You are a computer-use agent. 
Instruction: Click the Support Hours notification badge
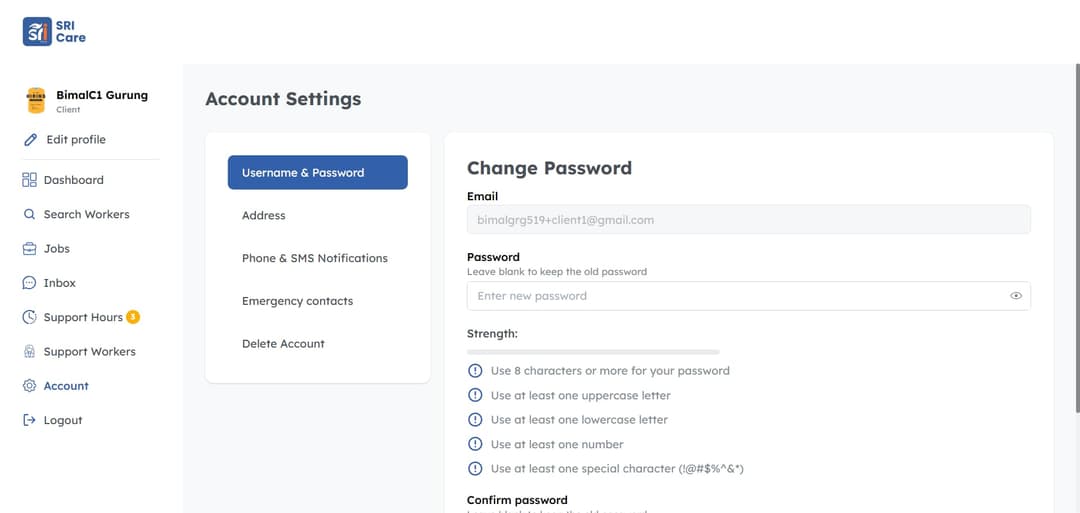(133, 317)
